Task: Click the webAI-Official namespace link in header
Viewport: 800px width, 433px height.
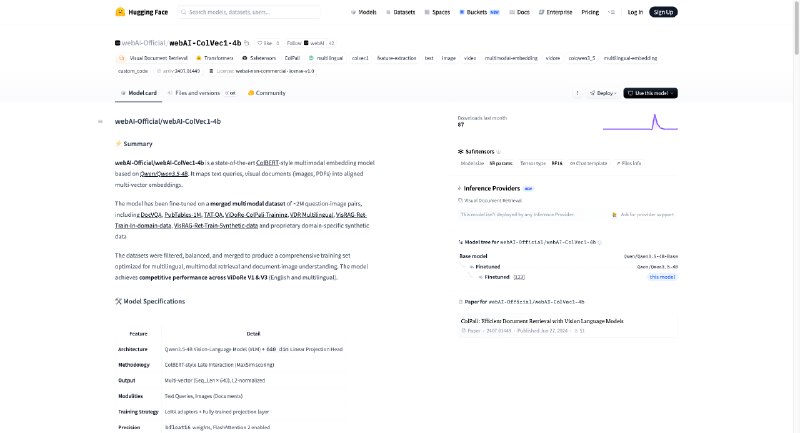Action: coord(143,43)
